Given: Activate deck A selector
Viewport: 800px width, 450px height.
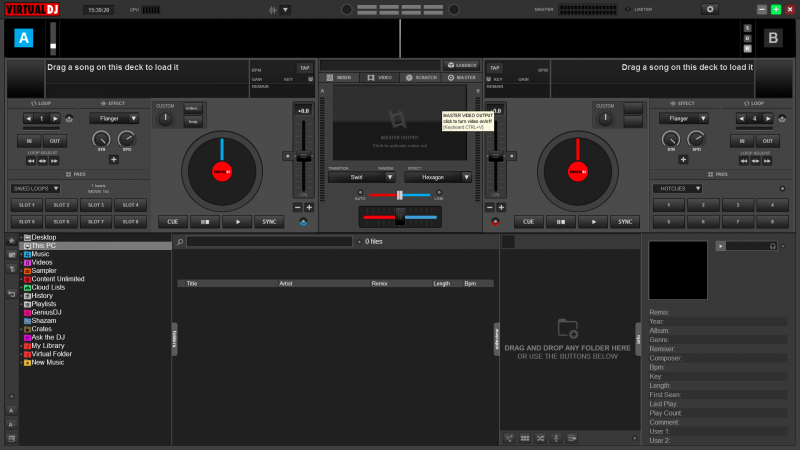Looking at the screenshot, I should pyautogui.click(x=23, y=38).
